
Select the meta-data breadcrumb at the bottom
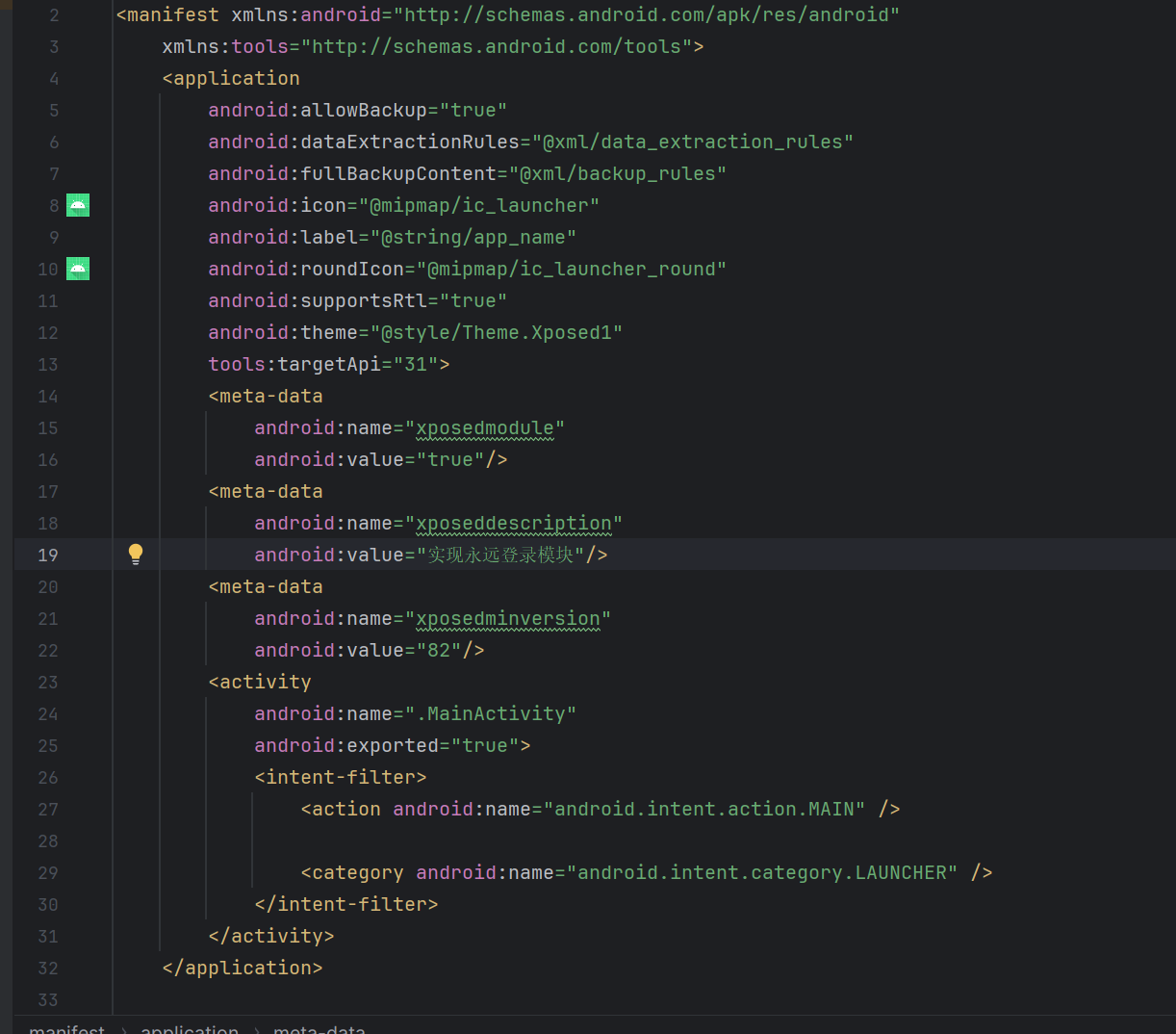click(x=320, y=1028)
